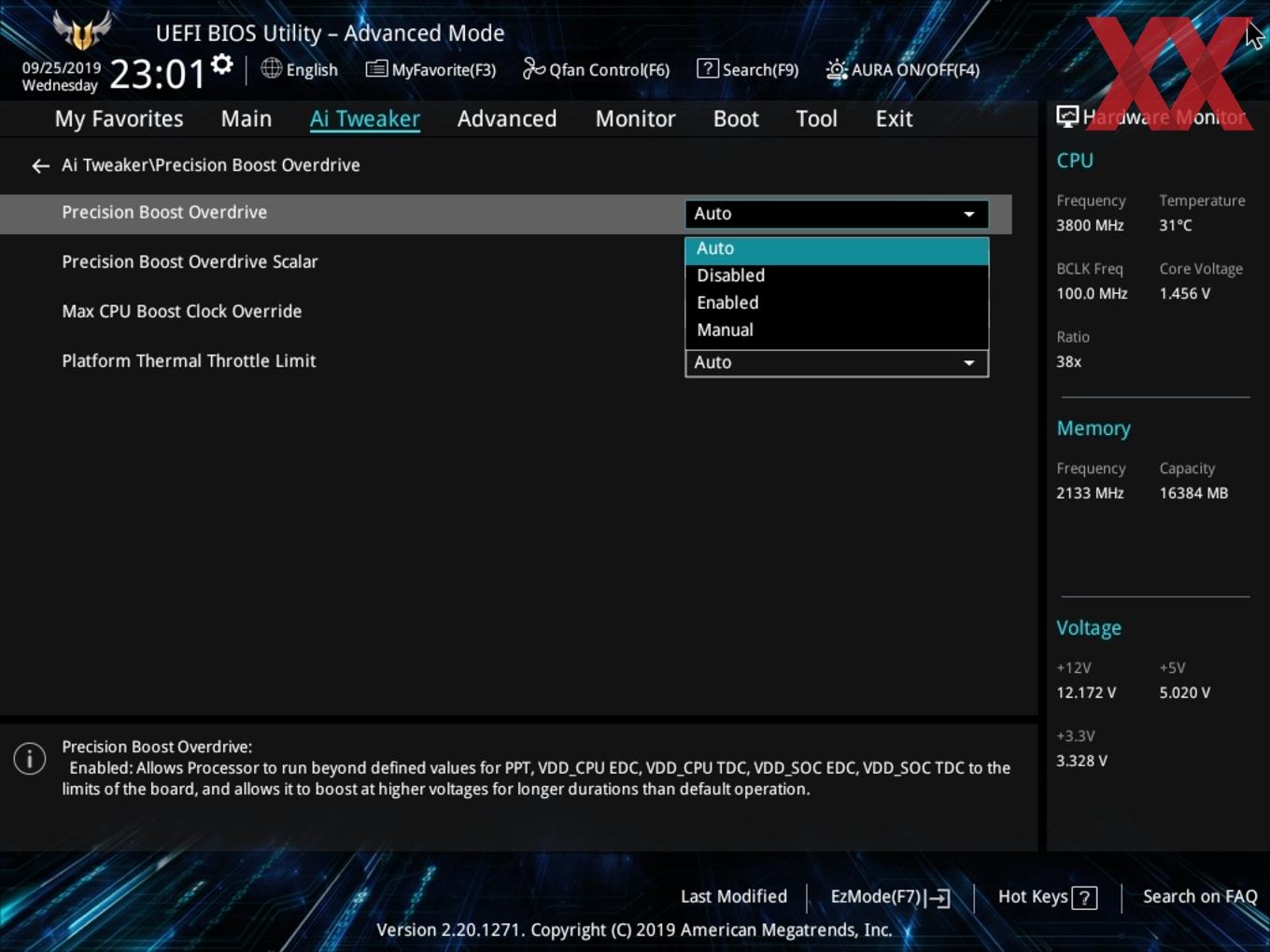Image resolution: width=1270 pixels, height=952 pixels.
Task: Click CPU temperature value 31°C
Action: [x=1176, y=226]
